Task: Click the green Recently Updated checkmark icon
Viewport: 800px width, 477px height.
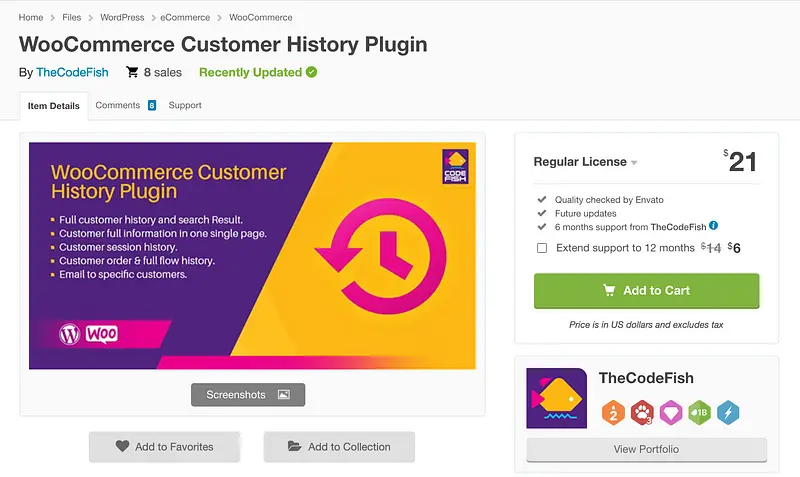Action: point(312,72)
